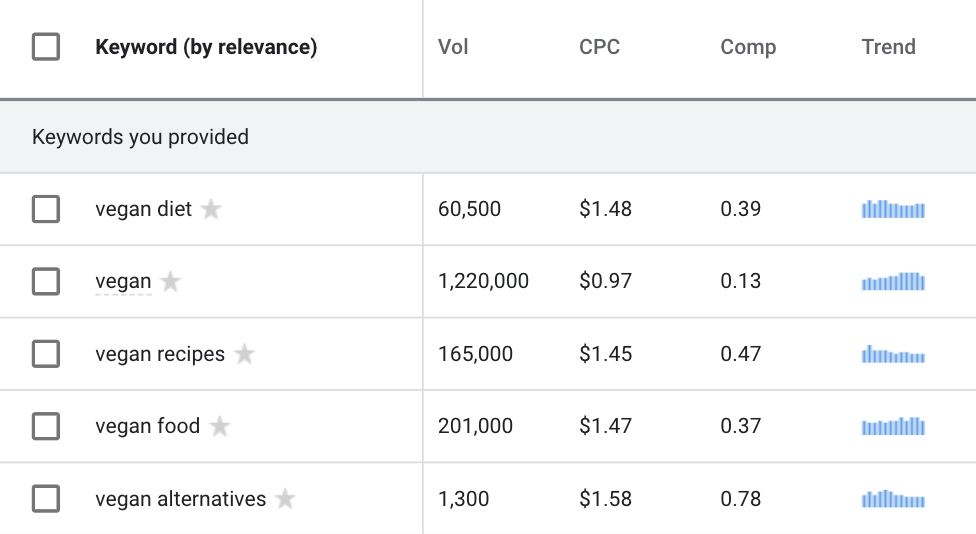The width and height of the screenshot is (976, 534).
Task: Favorite the vegan keyword star
Action: (171, 281)
